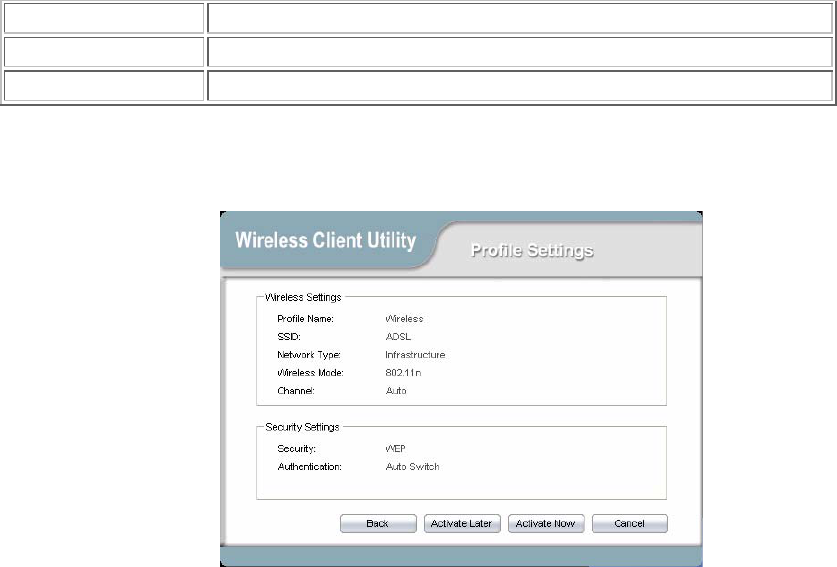
Task: Click SSID value 'ADSL'
Action: (x=398, y=337)
